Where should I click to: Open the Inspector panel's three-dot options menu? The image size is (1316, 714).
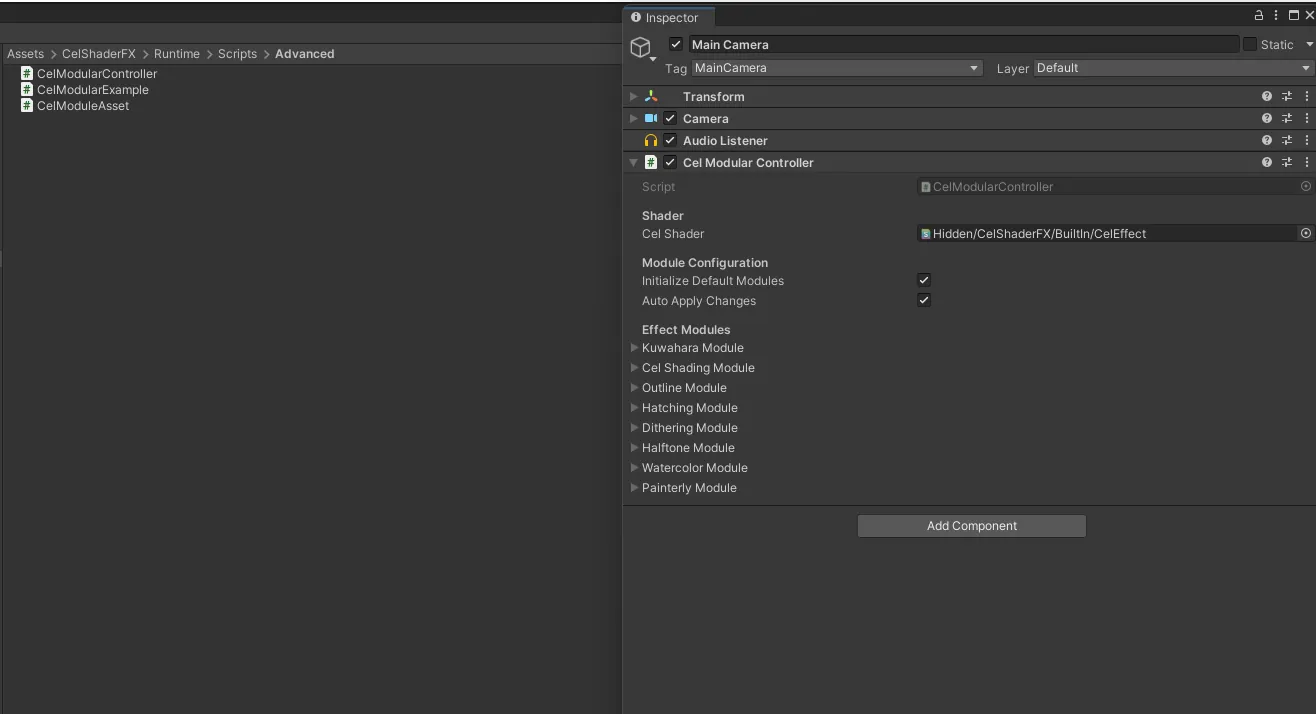coord(1276,16)
